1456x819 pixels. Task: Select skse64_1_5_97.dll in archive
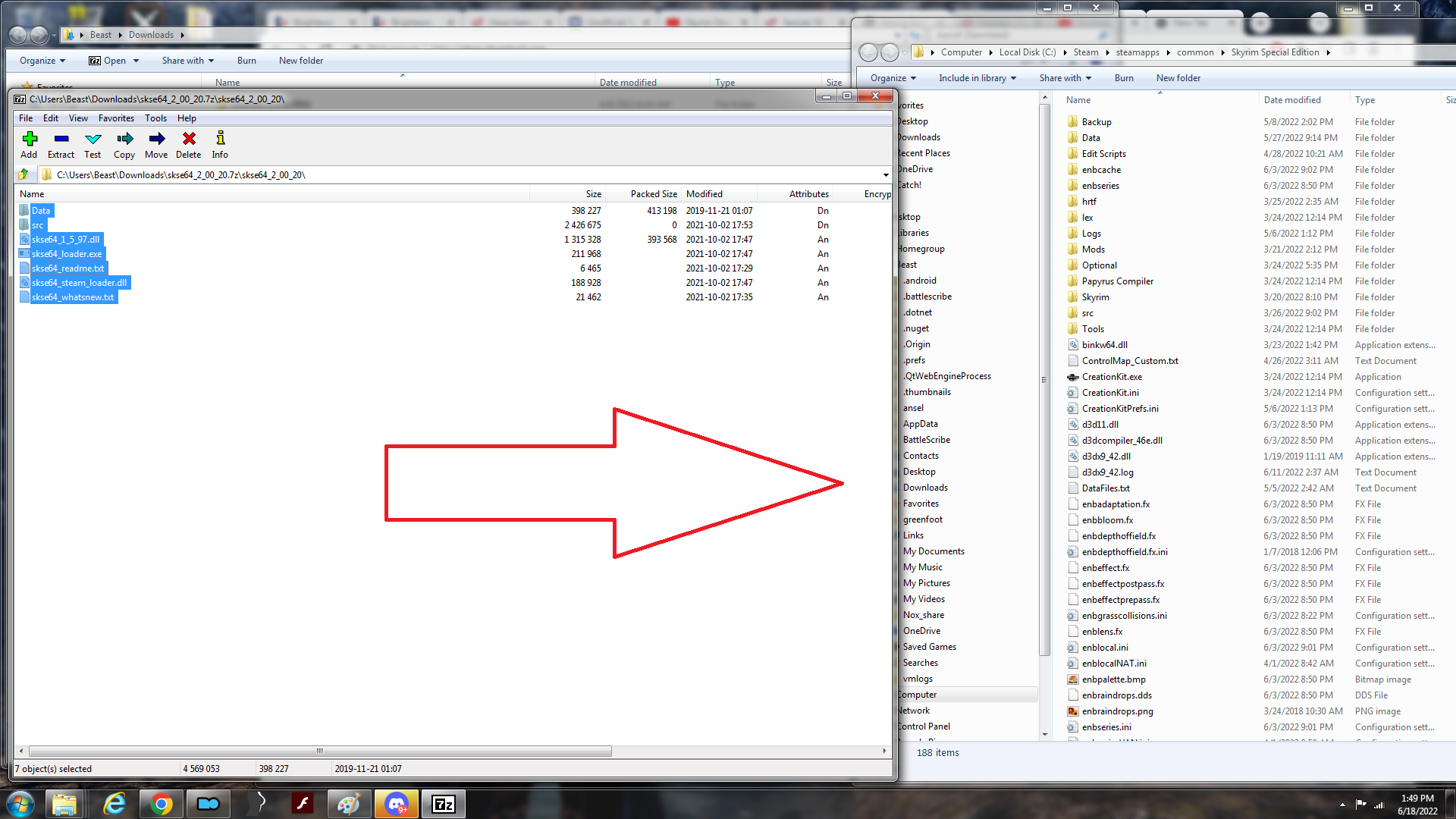65,240
